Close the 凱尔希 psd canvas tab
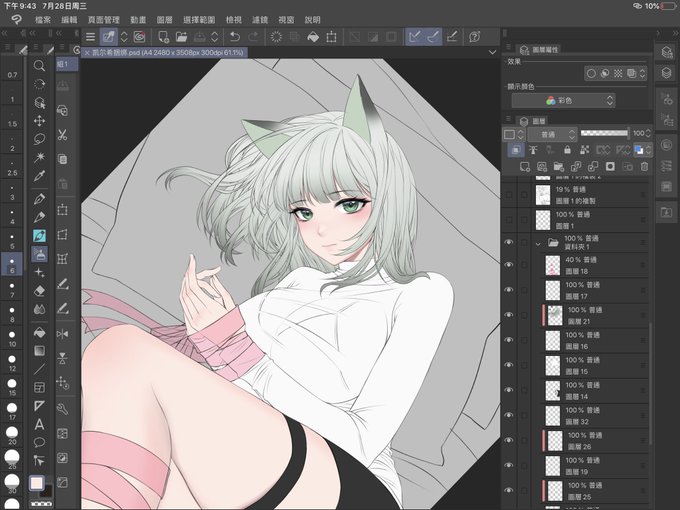The height and width of the screenshot is (510, 680). point(87,53)
